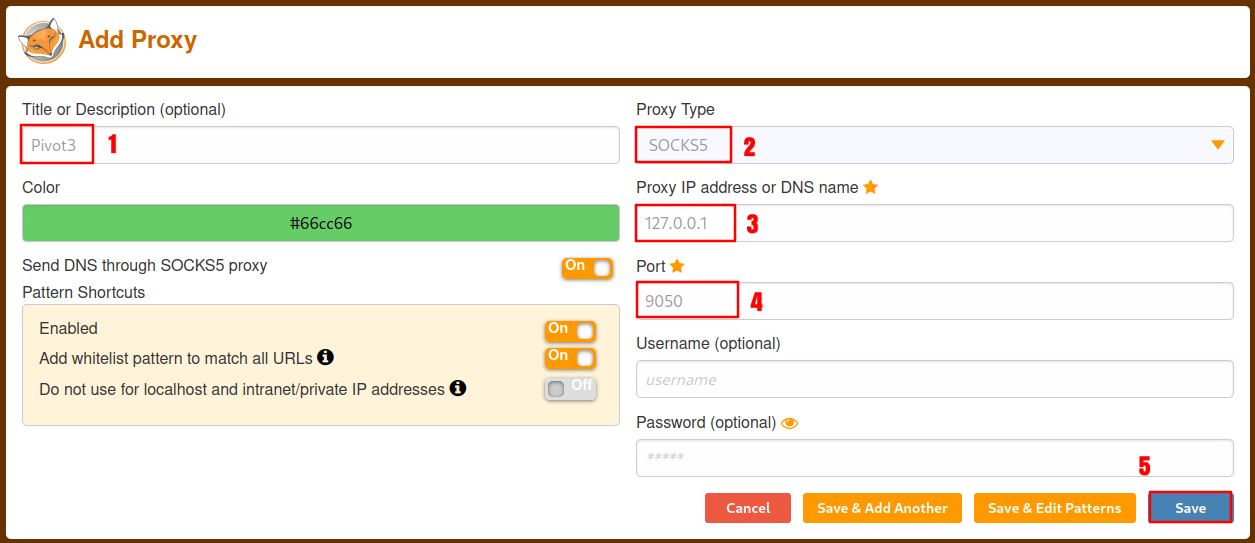Open the Proxy Type dropdown arrow
The image size is (1255, 543).
click(1217, 145)
